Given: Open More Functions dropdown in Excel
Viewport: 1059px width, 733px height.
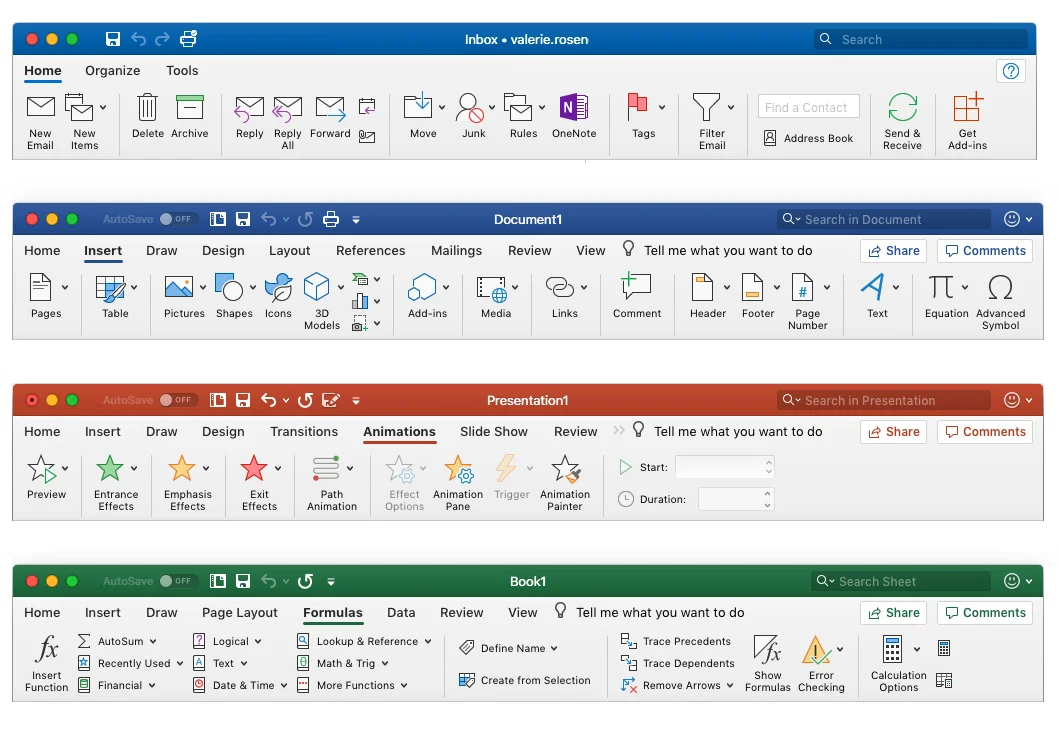Looking at the screenshot, I should (x=404, y=685).
